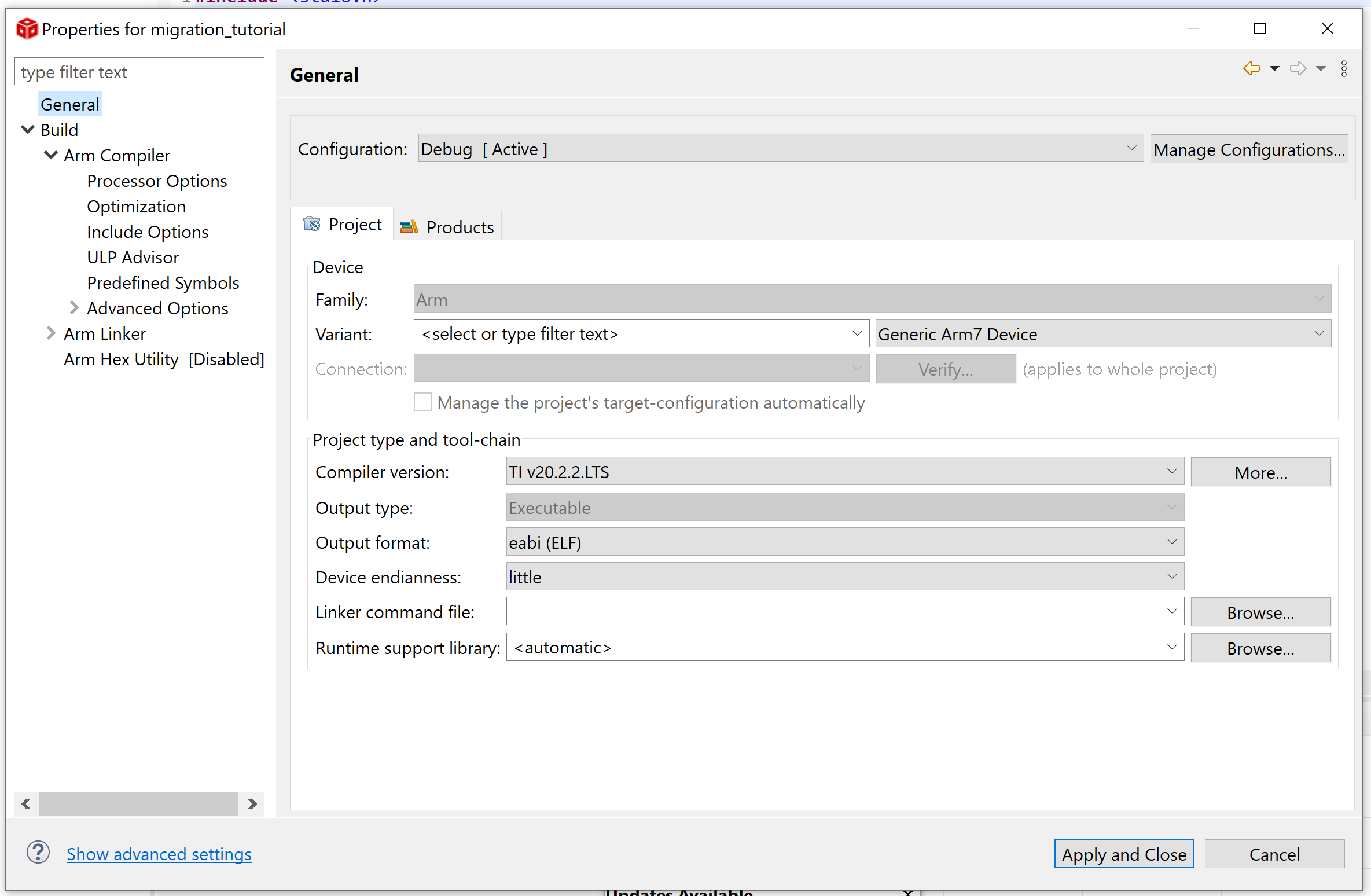The image size is (1371, 896).
Task: Open the back history dropdown arrow
Action: (x=1274, y=69)
